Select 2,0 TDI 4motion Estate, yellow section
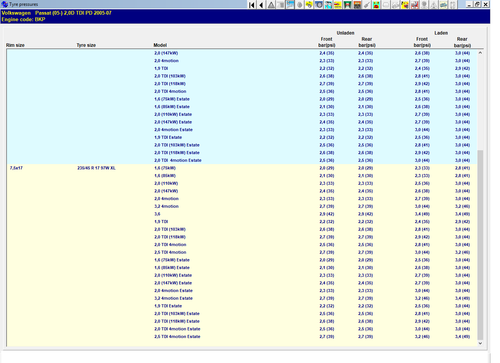This screenshot has height=363, width=500. coord(177,329)
